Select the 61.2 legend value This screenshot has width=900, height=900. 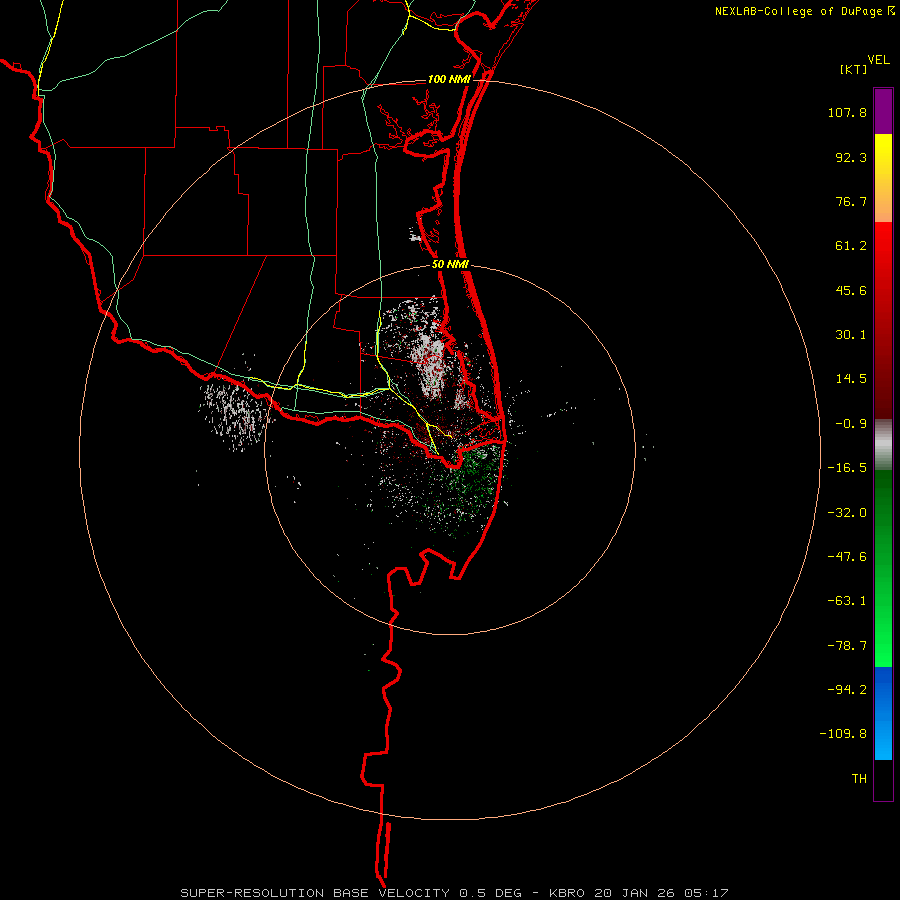[x=851, y=246]
